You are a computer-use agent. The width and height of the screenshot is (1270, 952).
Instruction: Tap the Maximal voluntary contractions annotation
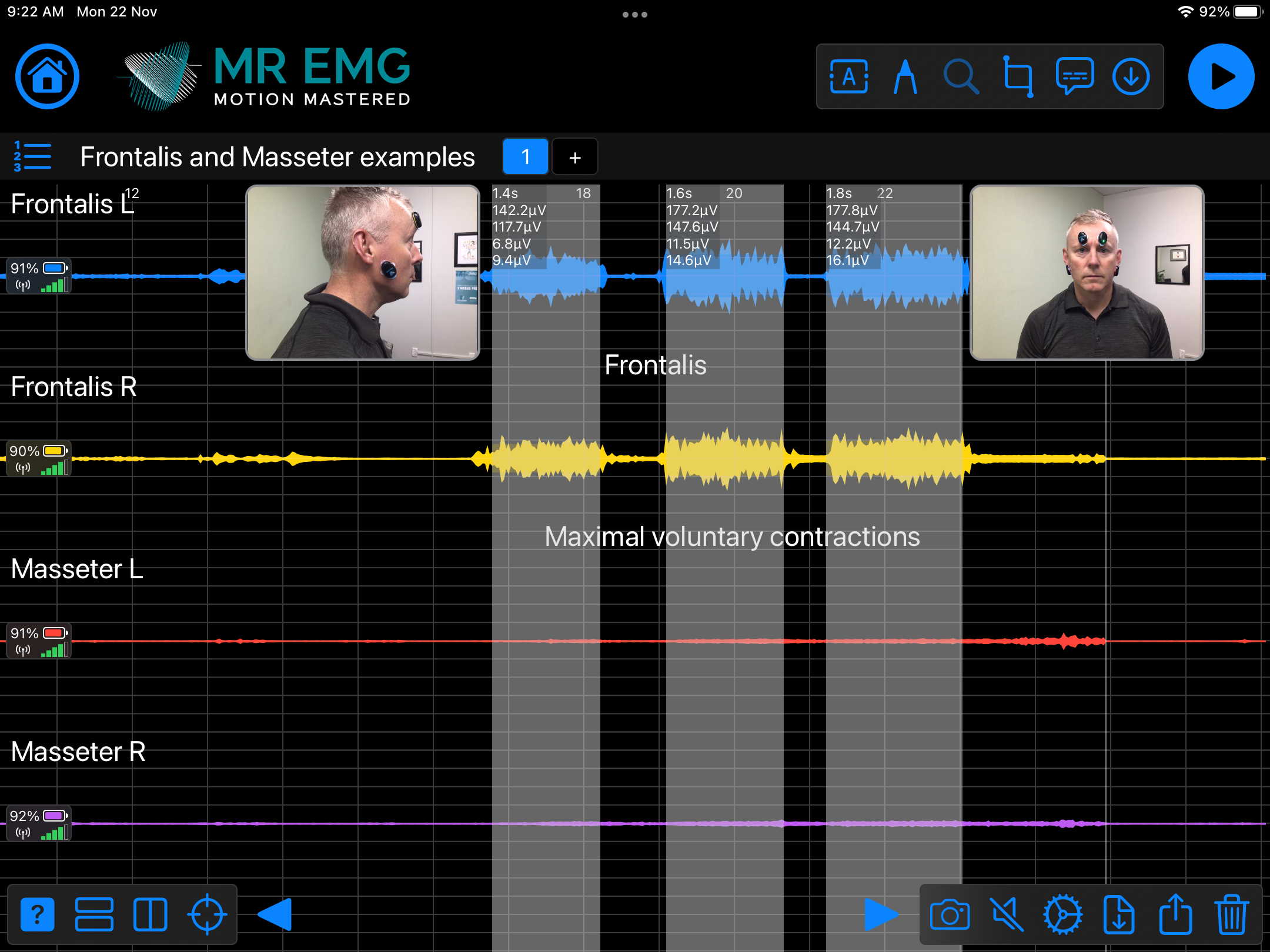[732, 537]
